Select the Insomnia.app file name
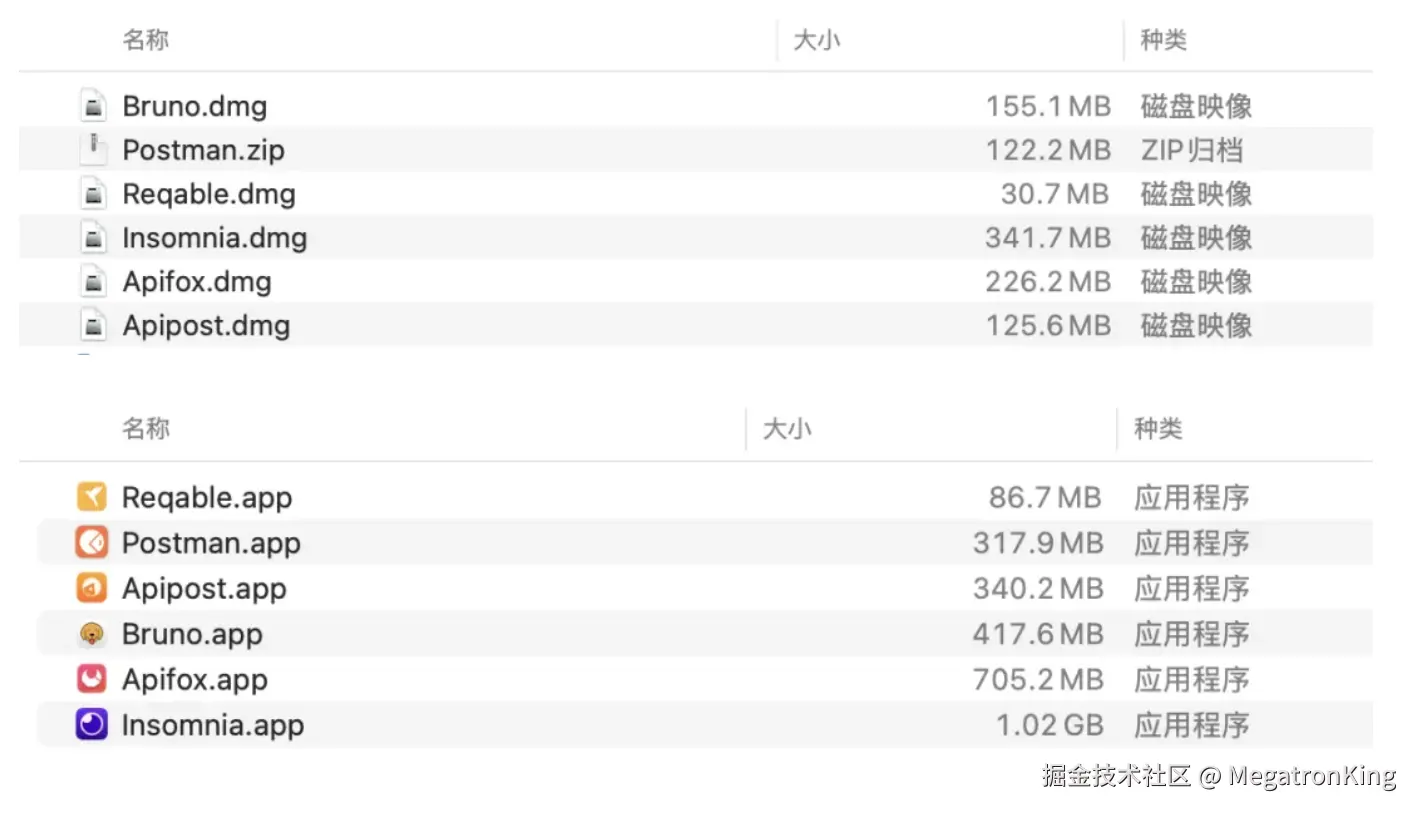This screenshot has width=1418, height=814. (x=212, y=725)
